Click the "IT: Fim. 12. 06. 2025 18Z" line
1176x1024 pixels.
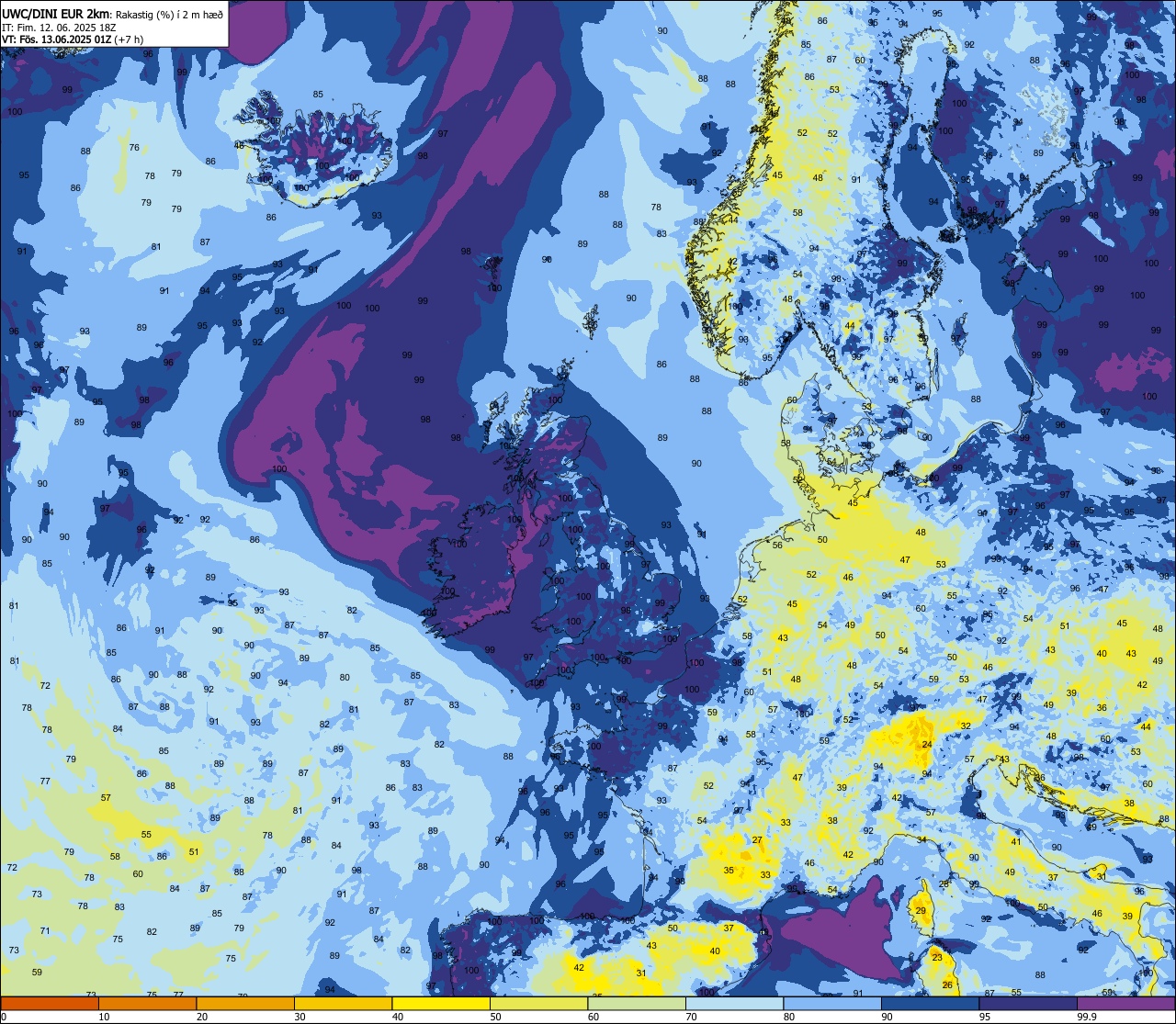coord(58,28)
